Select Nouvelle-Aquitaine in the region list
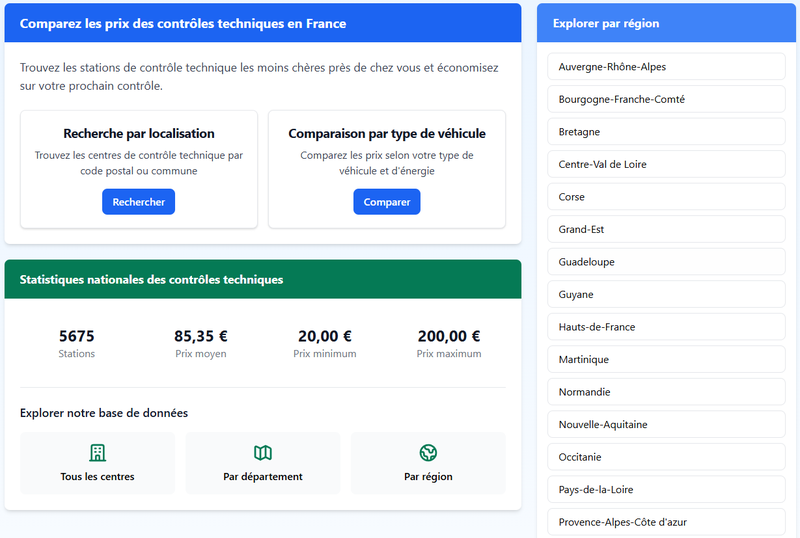The image size is (800, 538). pyautogui.click(x=666, y=424)
